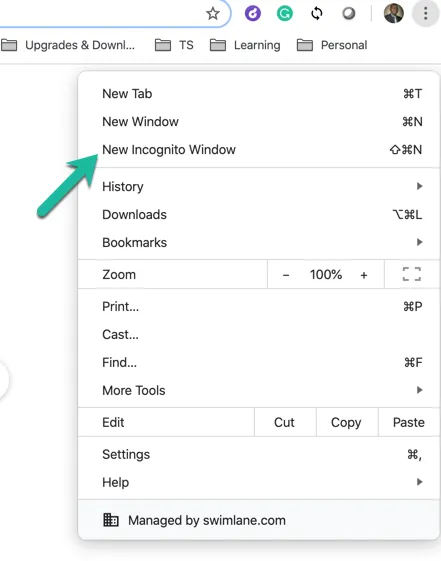Click the green Grammarly extension icon
This screenshot has height=561, width=441.
(285, 14)
